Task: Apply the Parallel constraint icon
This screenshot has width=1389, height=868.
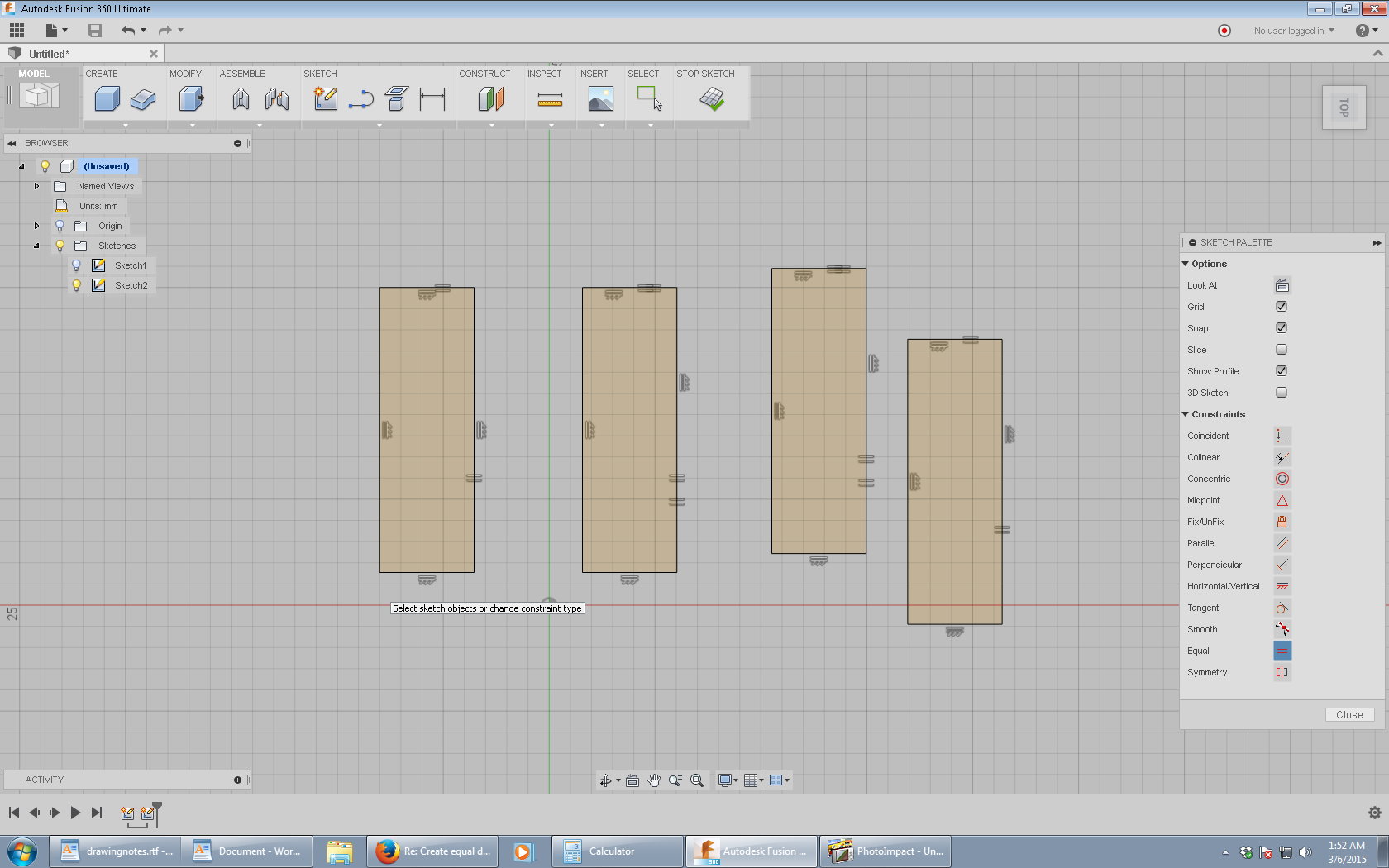Action: pyautogui.click(x=1282, y=543)
